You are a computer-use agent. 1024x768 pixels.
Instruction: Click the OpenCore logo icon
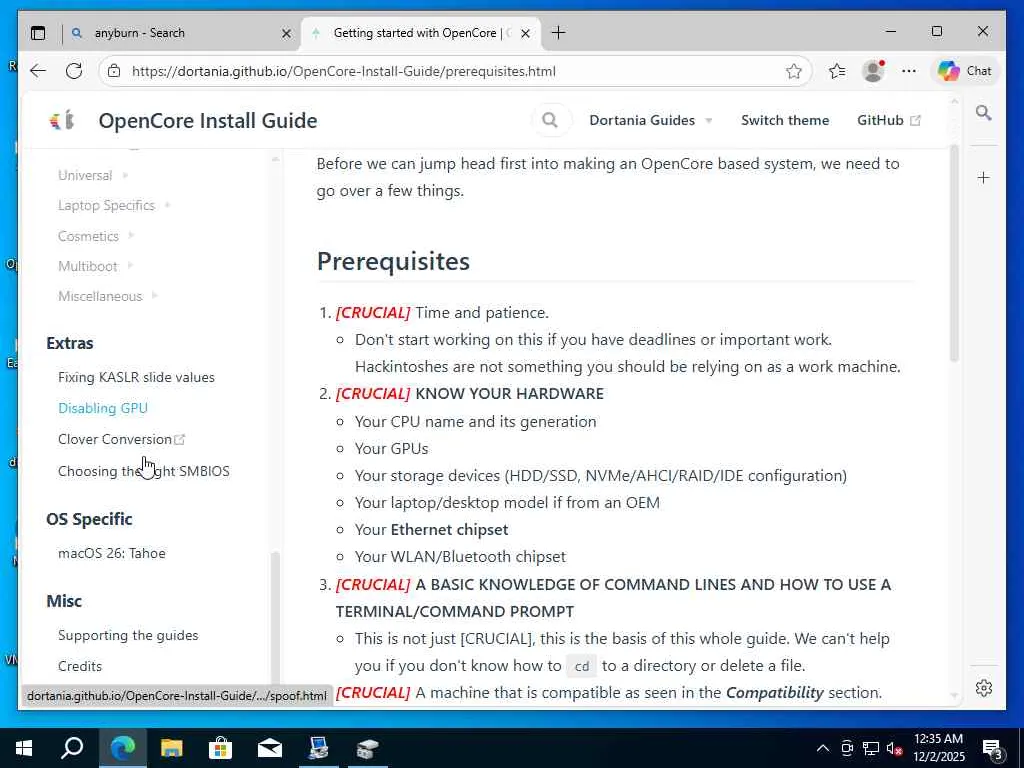[62, 120]
